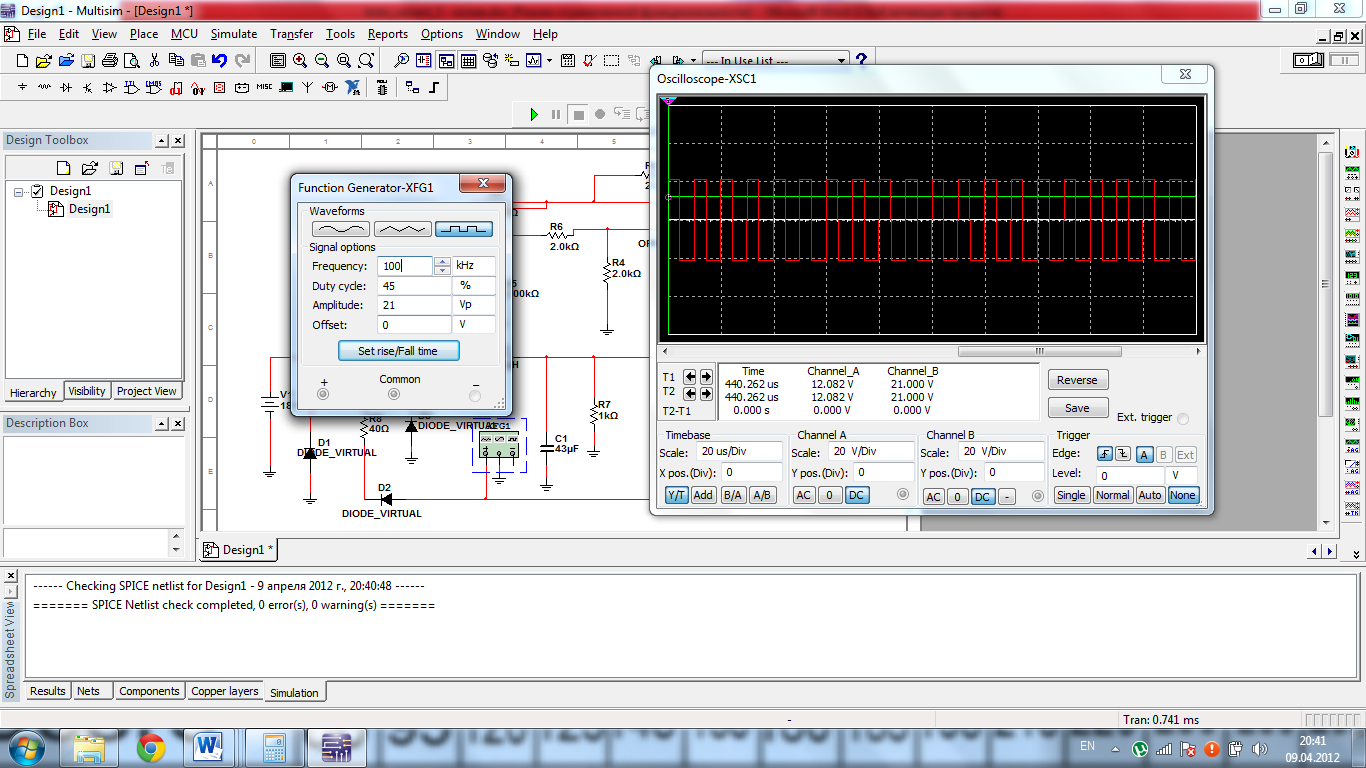Toggle full screen view icon

pyautogui.click(x=278, y=60)
